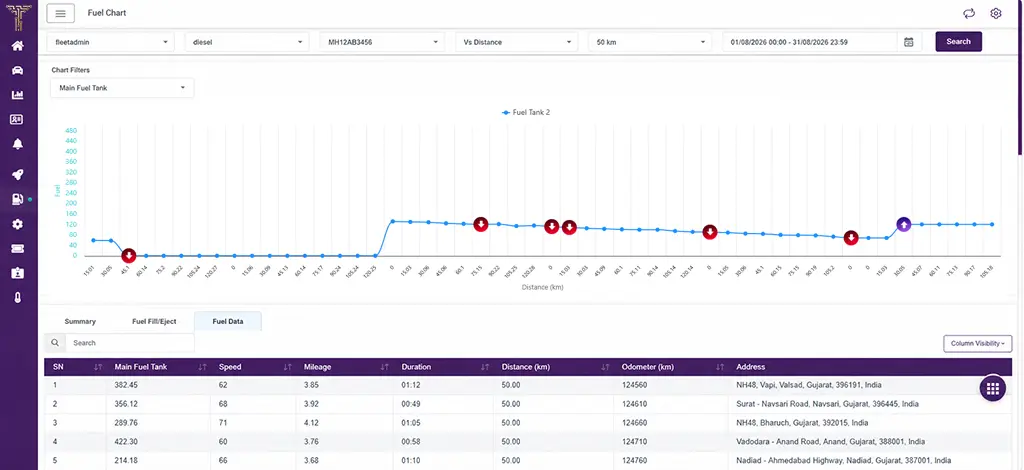Click the Address column header

click(752, 367)
